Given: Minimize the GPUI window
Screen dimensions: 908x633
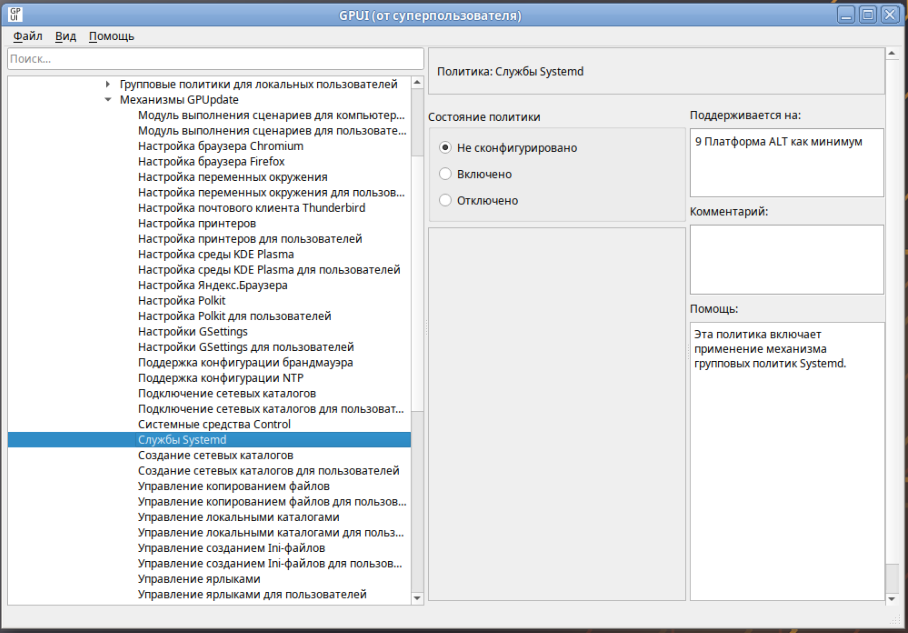Looking at the screenshot, I should coord(846,14).
